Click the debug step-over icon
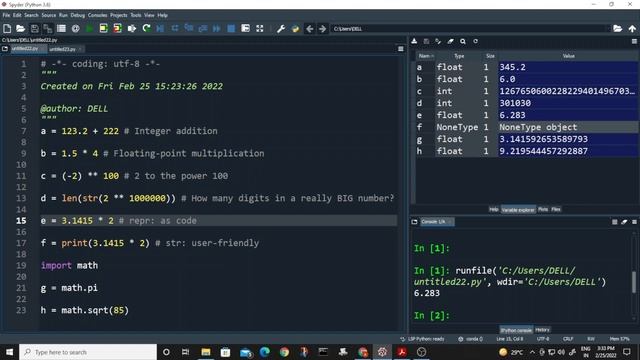This screenshot has width=640, height=360. tap(175, 29)
